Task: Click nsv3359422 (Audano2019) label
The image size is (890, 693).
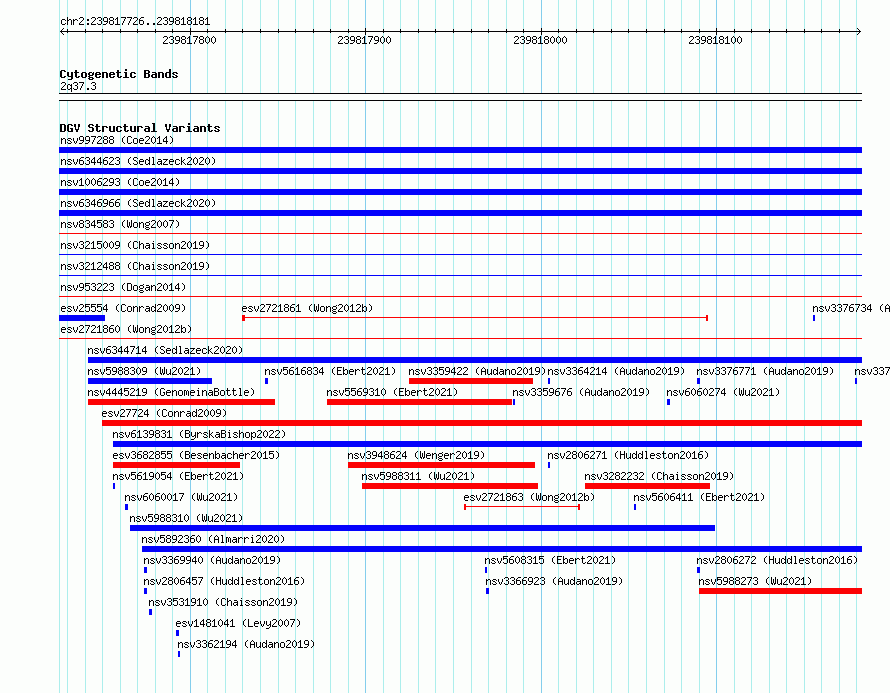Action: (477, 371)
